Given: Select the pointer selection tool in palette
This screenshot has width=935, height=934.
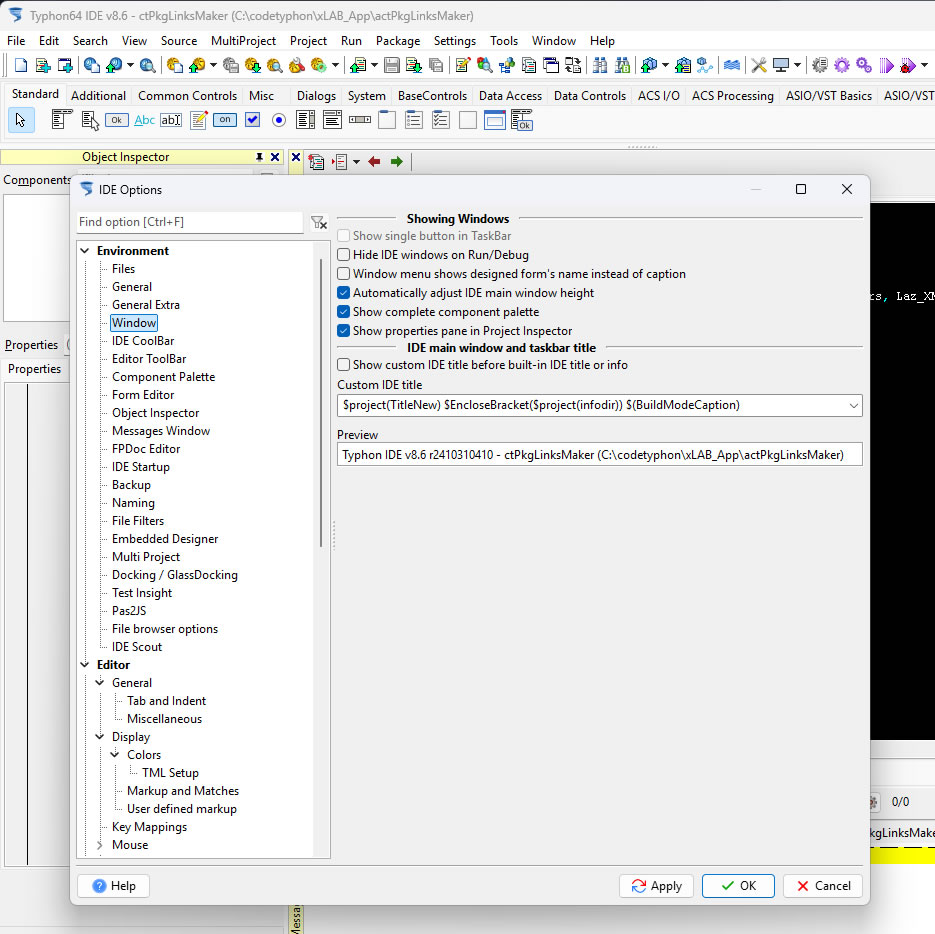Looking at the screenshot, I should [x=21, y=120].
